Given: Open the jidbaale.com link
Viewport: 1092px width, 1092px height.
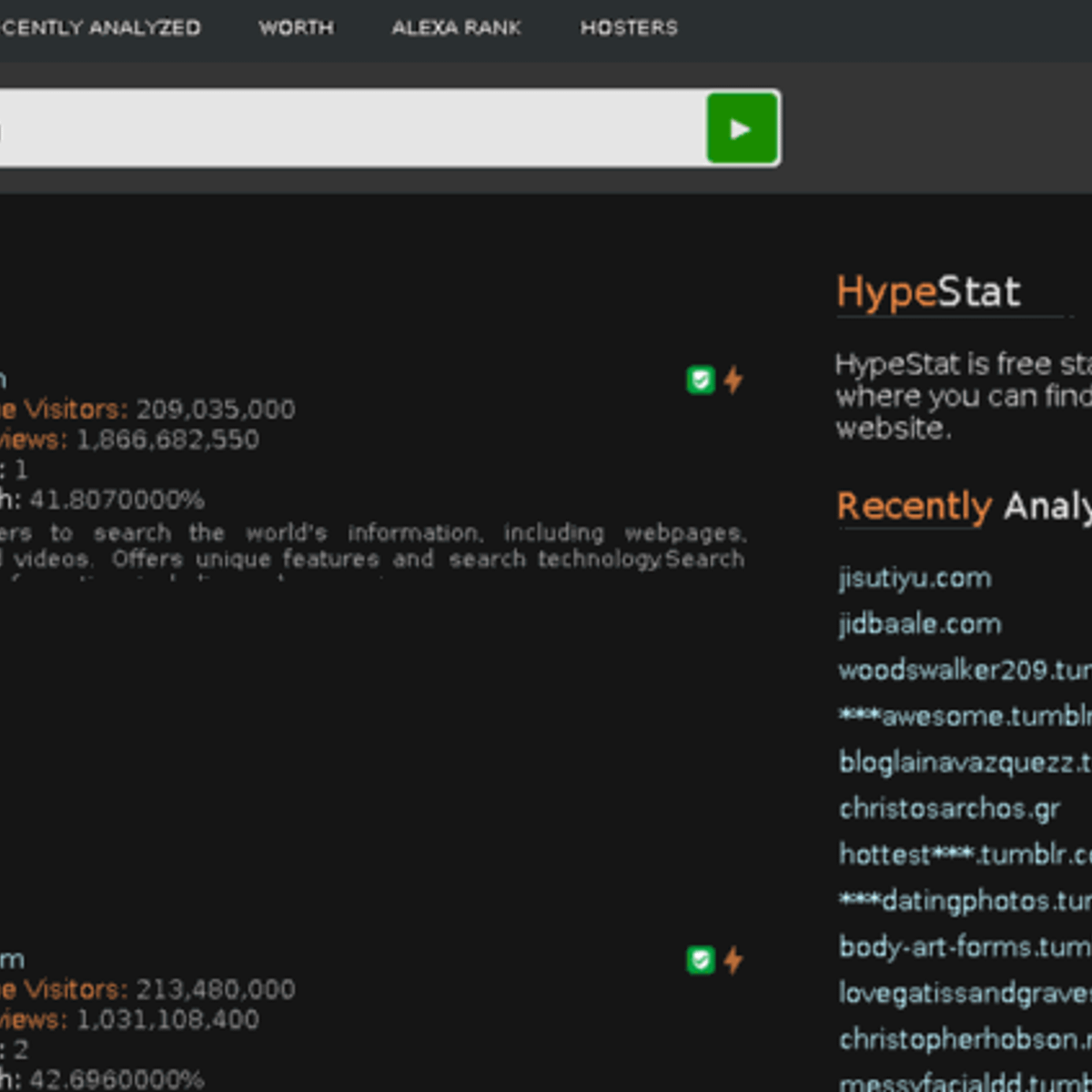Looking at the screenshot, I should (x=919, y=624).
